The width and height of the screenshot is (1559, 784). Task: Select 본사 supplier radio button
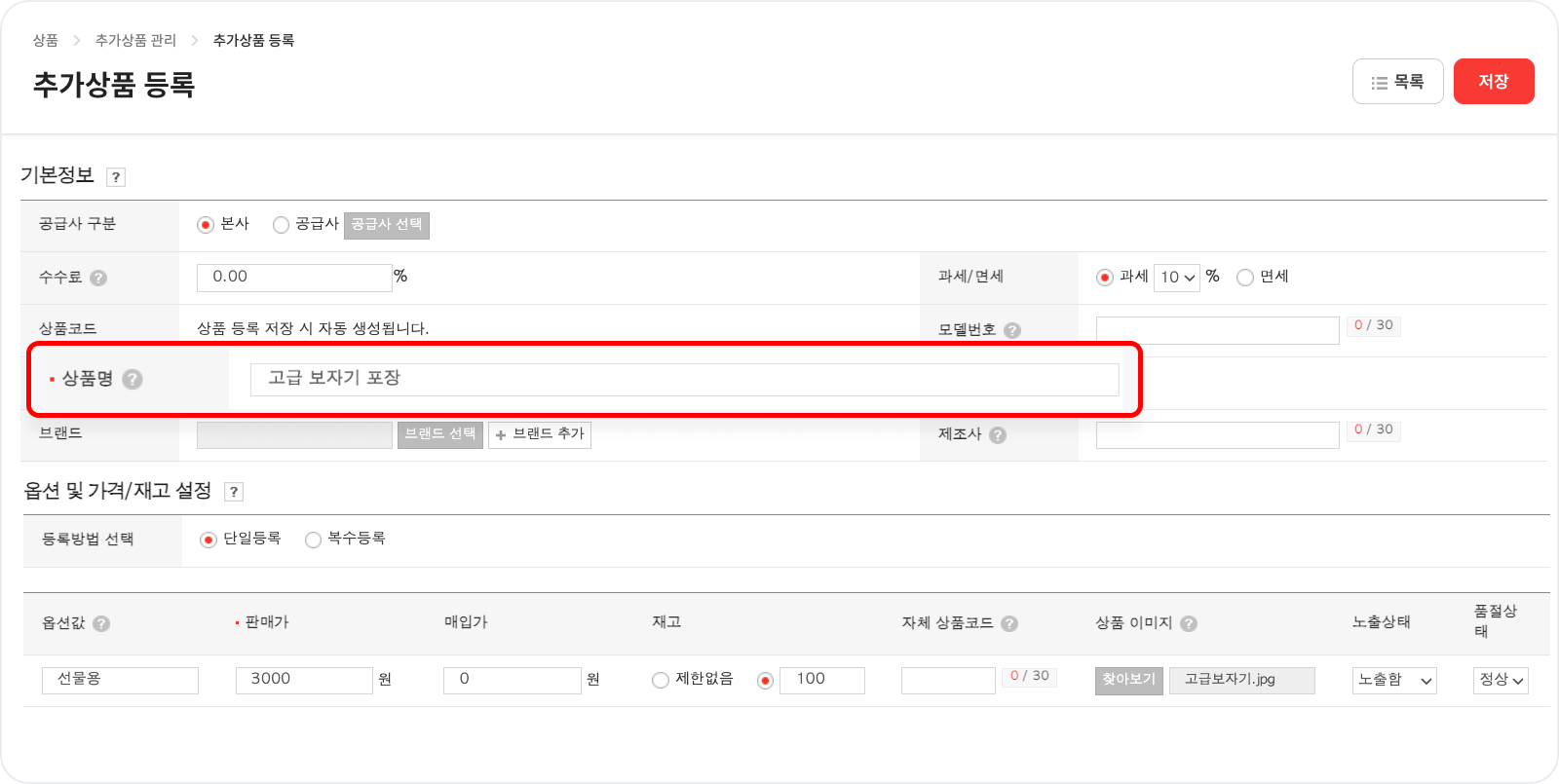(x=206, y=225)
